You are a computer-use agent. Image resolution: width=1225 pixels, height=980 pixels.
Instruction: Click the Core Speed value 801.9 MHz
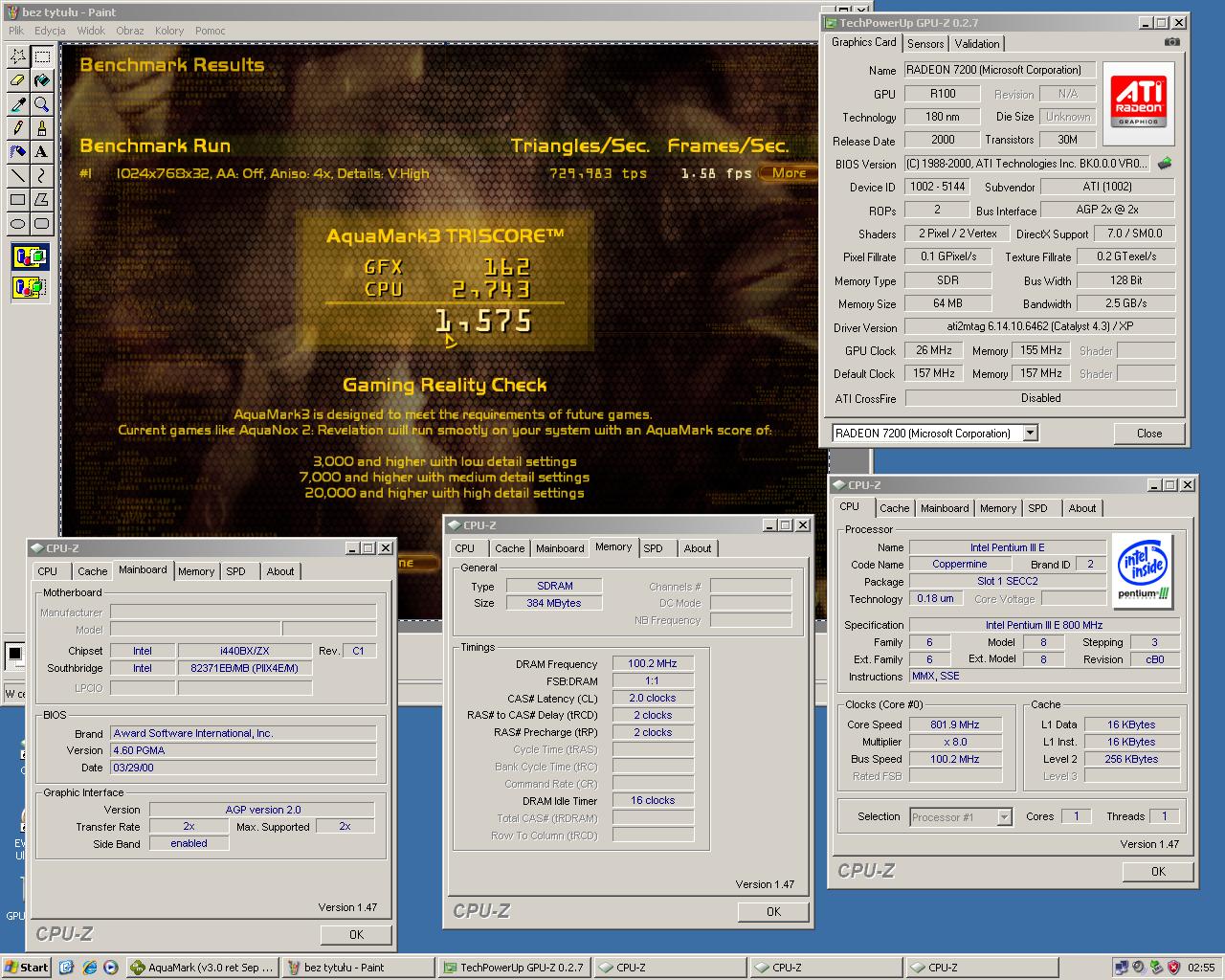pos(955,724)
